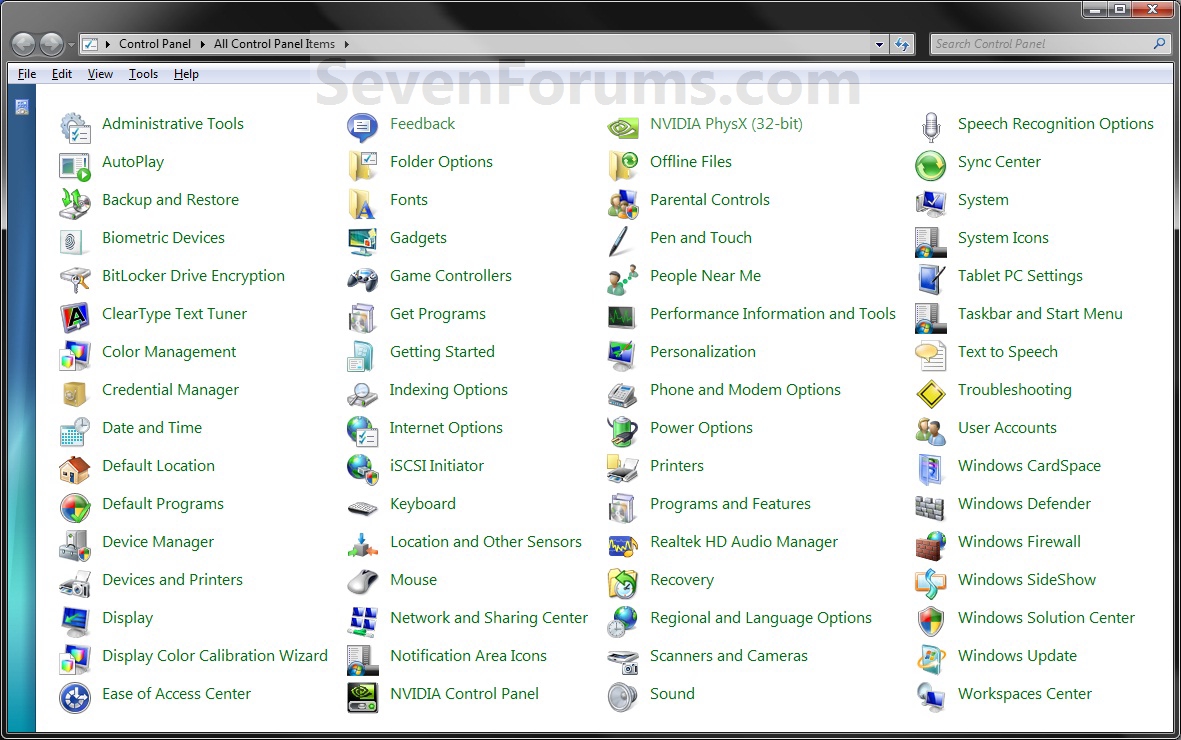1181x740 pixels.
Task: Open the NVIDIA Control Panel
Action: (463, 693)
